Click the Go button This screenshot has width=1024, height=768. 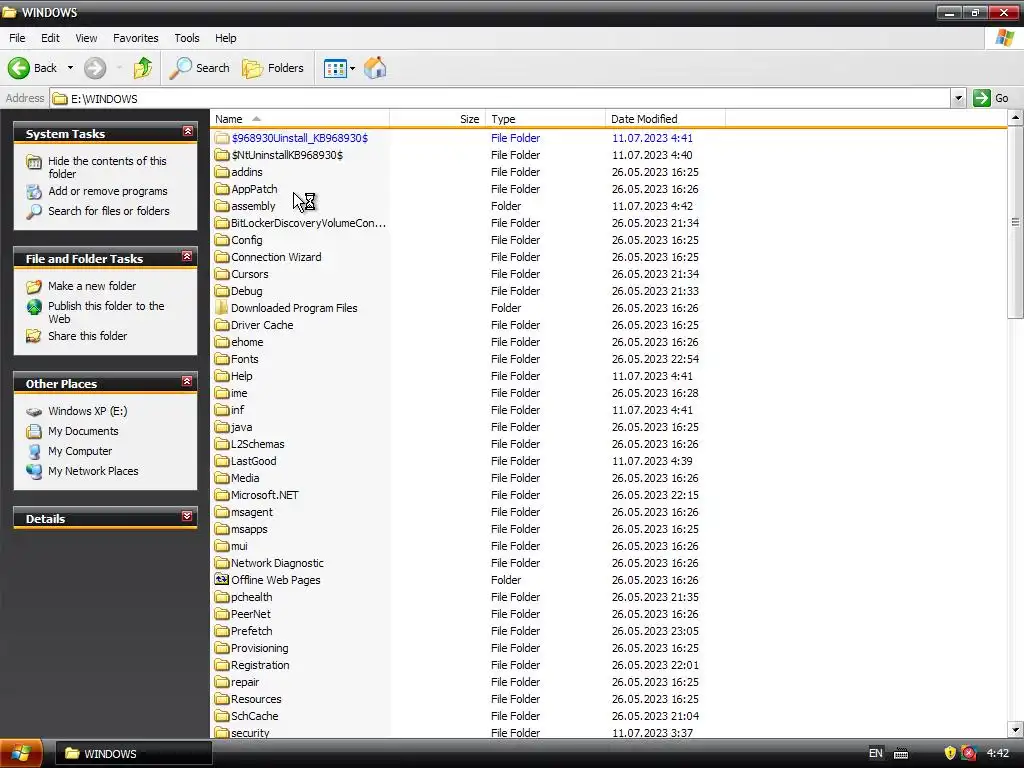pos(991,98)
